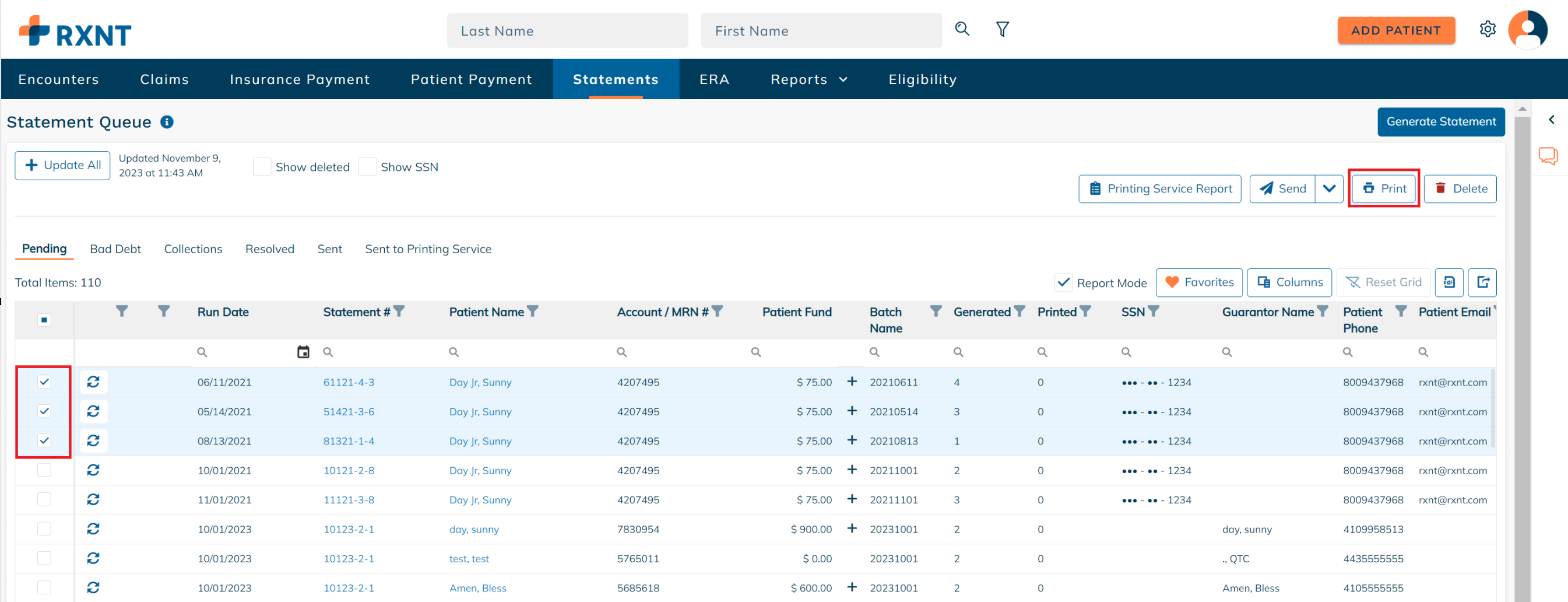Go to the Encounters tab

(58, 79)
